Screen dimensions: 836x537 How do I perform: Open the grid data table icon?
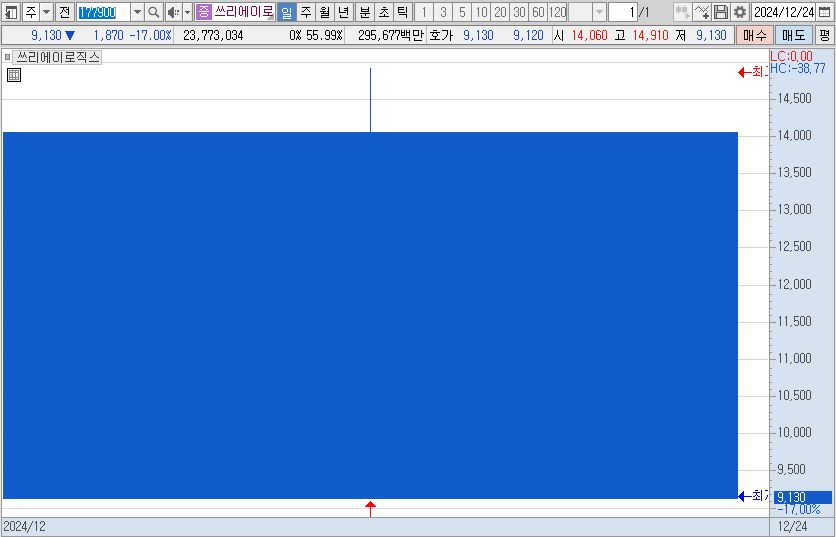(14, 75)
